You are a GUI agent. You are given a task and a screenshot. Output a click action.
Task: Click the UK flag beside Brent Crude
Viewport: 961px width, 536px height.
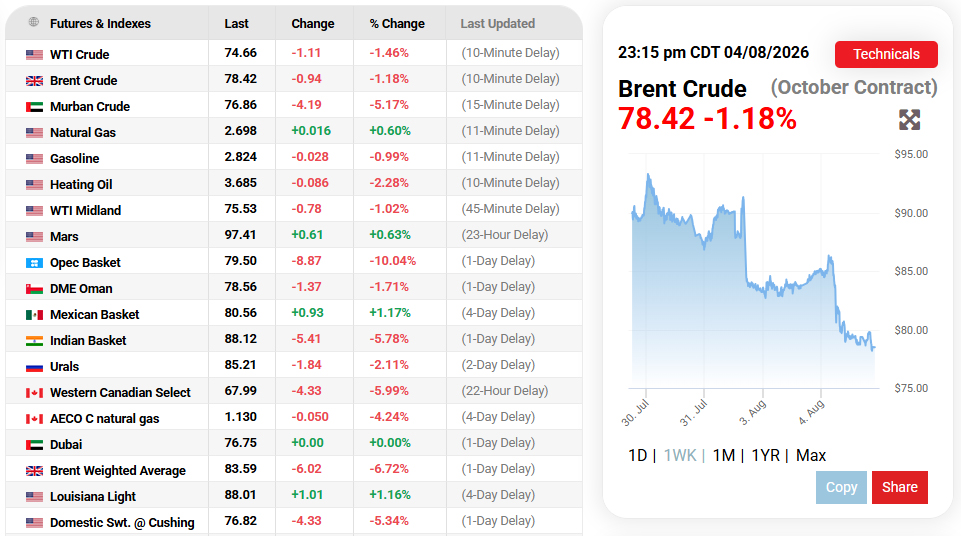[x=34, y=81]
